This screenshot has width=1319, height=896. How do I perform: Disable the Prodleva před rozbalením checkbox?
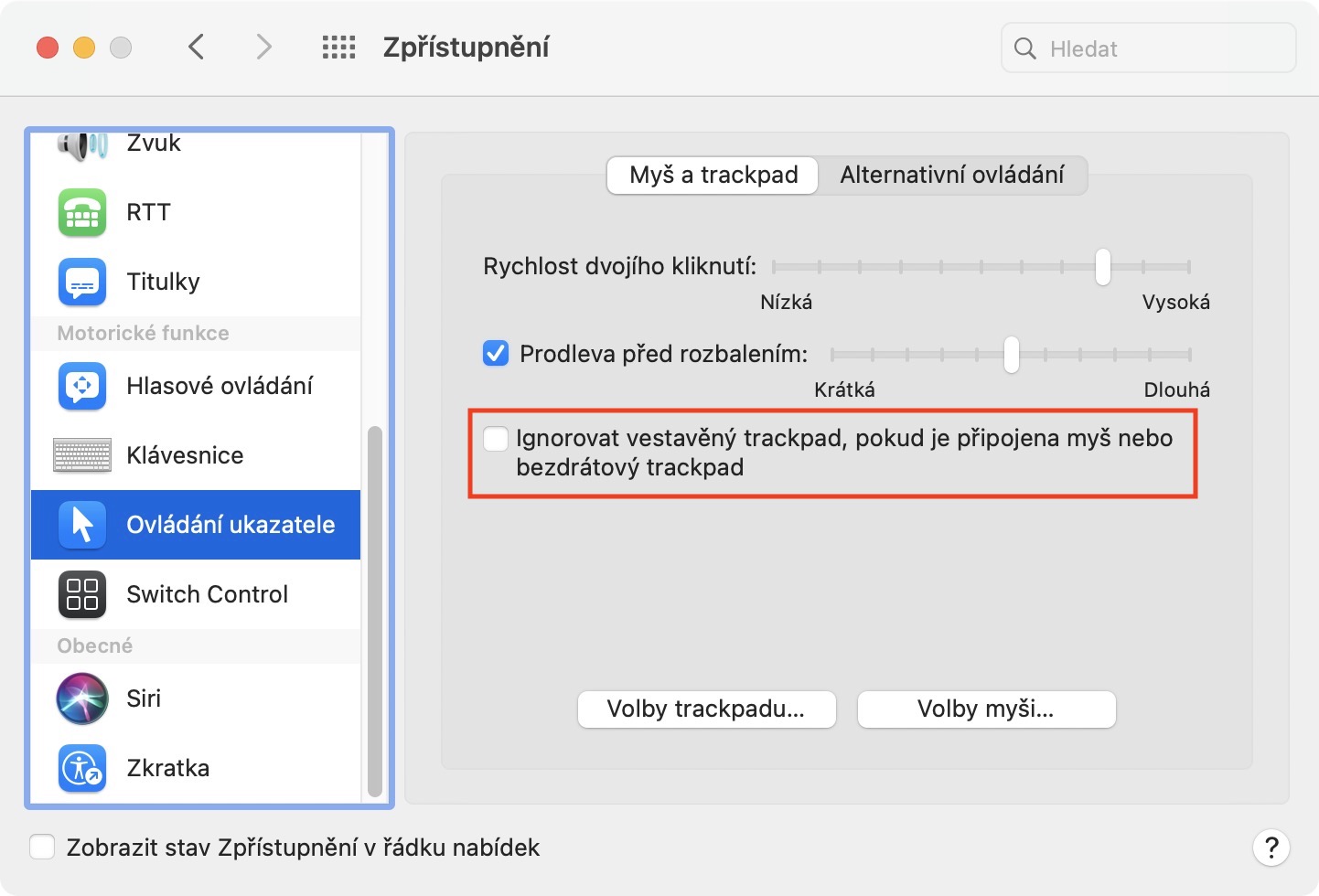496,354
